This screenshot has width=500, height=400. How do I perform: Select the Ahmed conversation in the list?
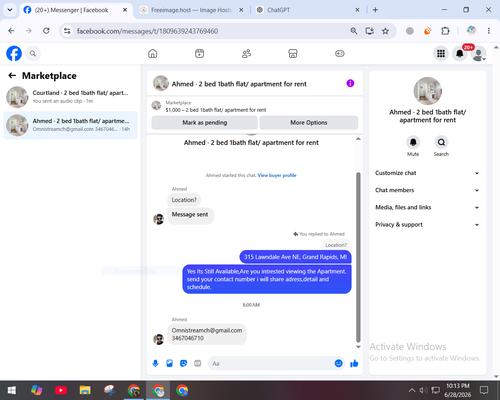tap(70, 125)
